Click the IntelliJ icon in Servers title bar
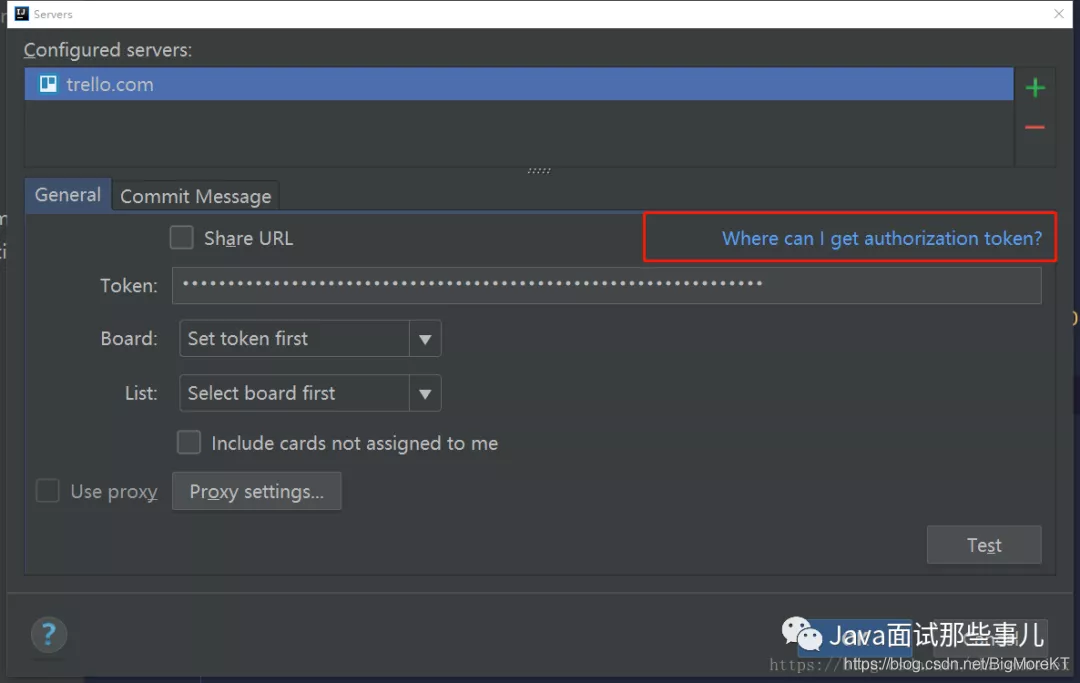The image size is (1080, 683). click(x=21, y=14)
